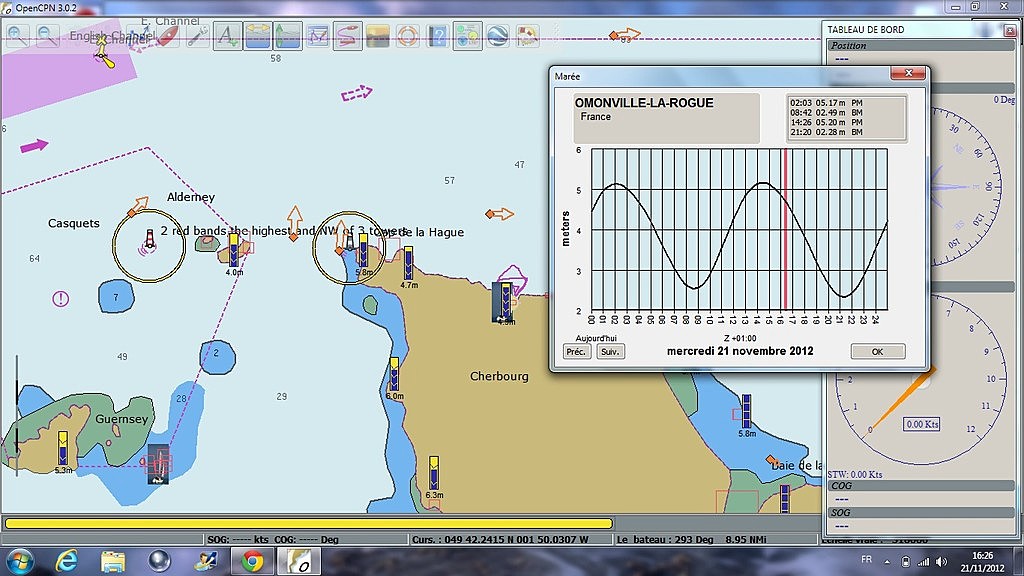This screenshot has width=1024, height=576.
Task: Open Google Chrome from the taskbar
Action: point(252,561)
